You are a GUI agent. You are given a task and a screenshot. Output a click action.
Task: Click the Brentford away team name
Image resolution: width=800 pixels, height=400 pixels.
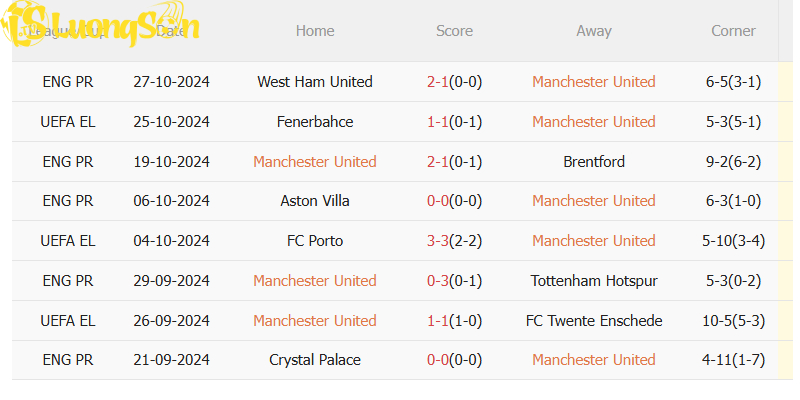(x=594, y=162)
